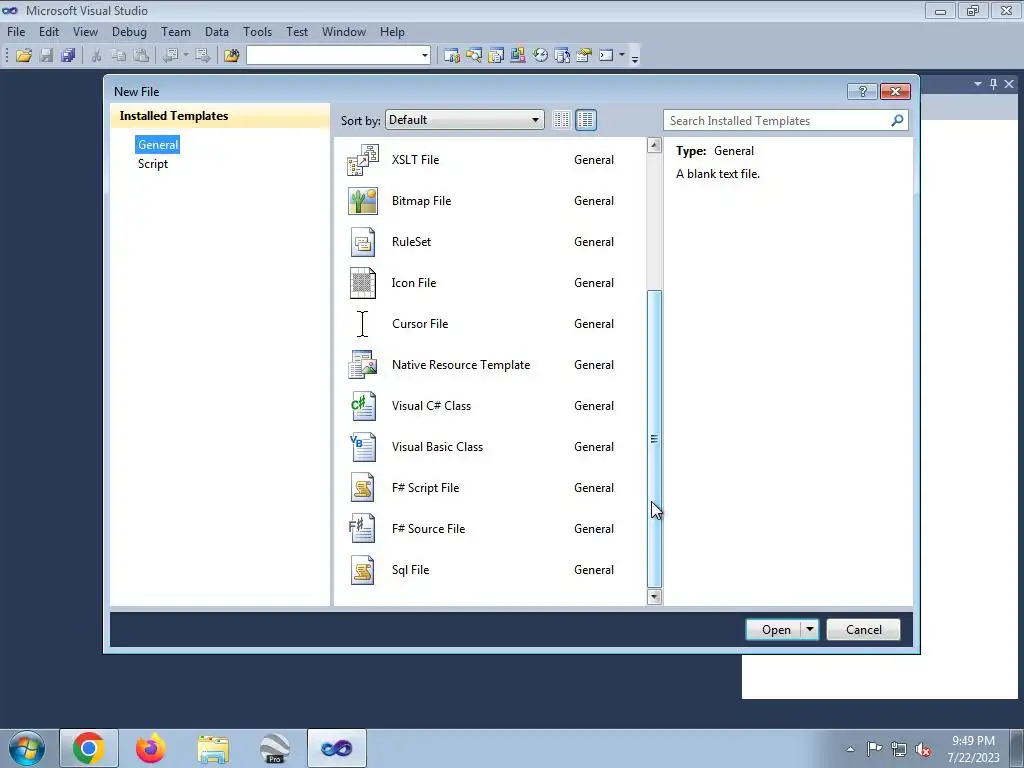Click the search magnifier in Installed Templates box
This screenshot has height=768, width=1024.
pos(897,120)
